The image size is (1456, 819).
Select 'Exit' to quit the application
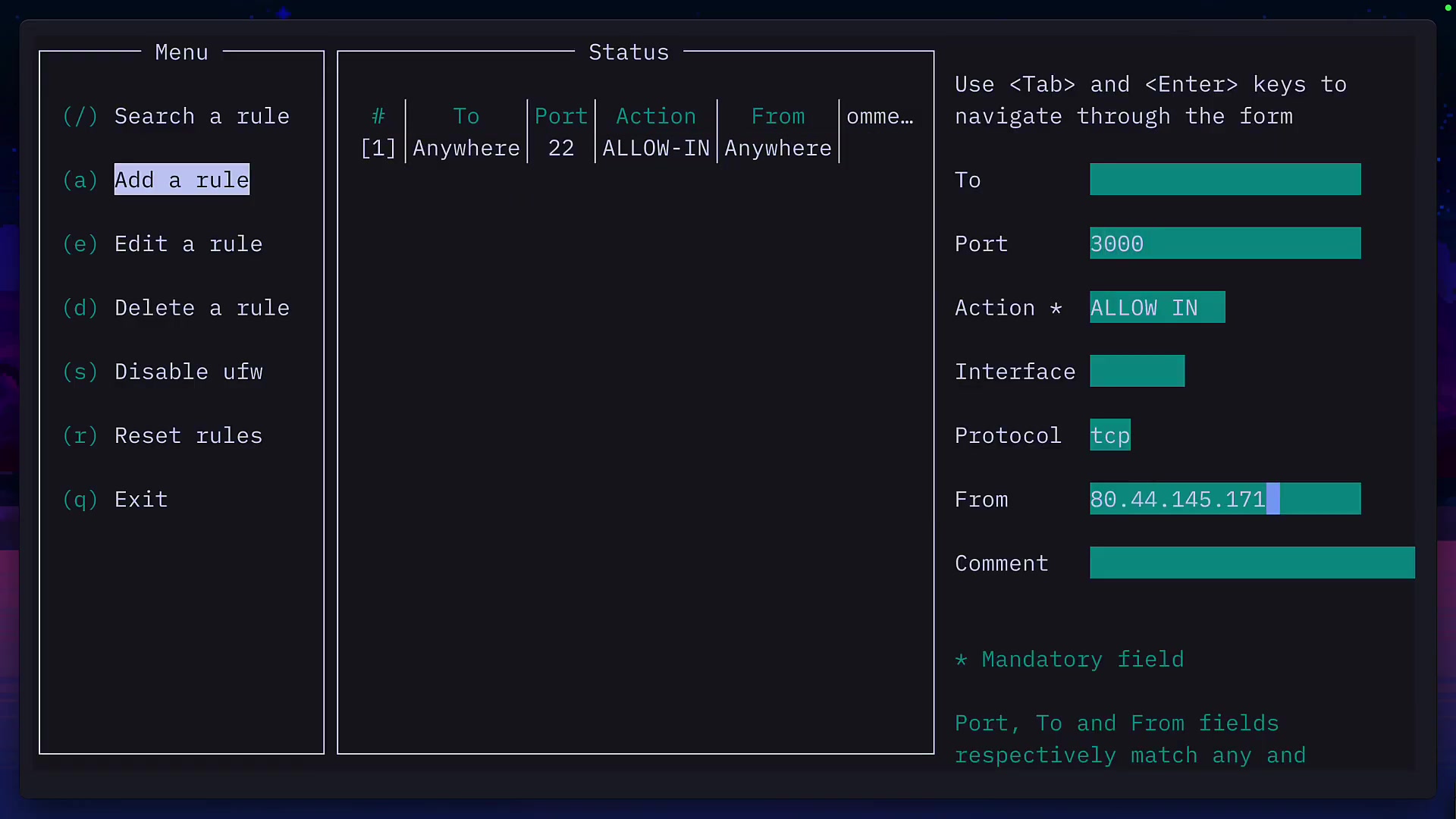(x=140, y=499)
